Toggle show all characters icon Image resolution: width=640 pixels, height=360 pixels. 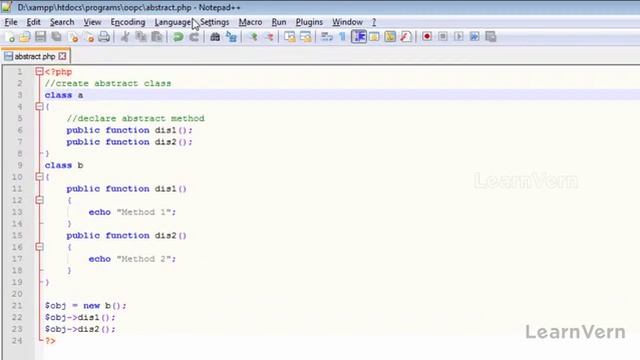[x=342, y=37]
